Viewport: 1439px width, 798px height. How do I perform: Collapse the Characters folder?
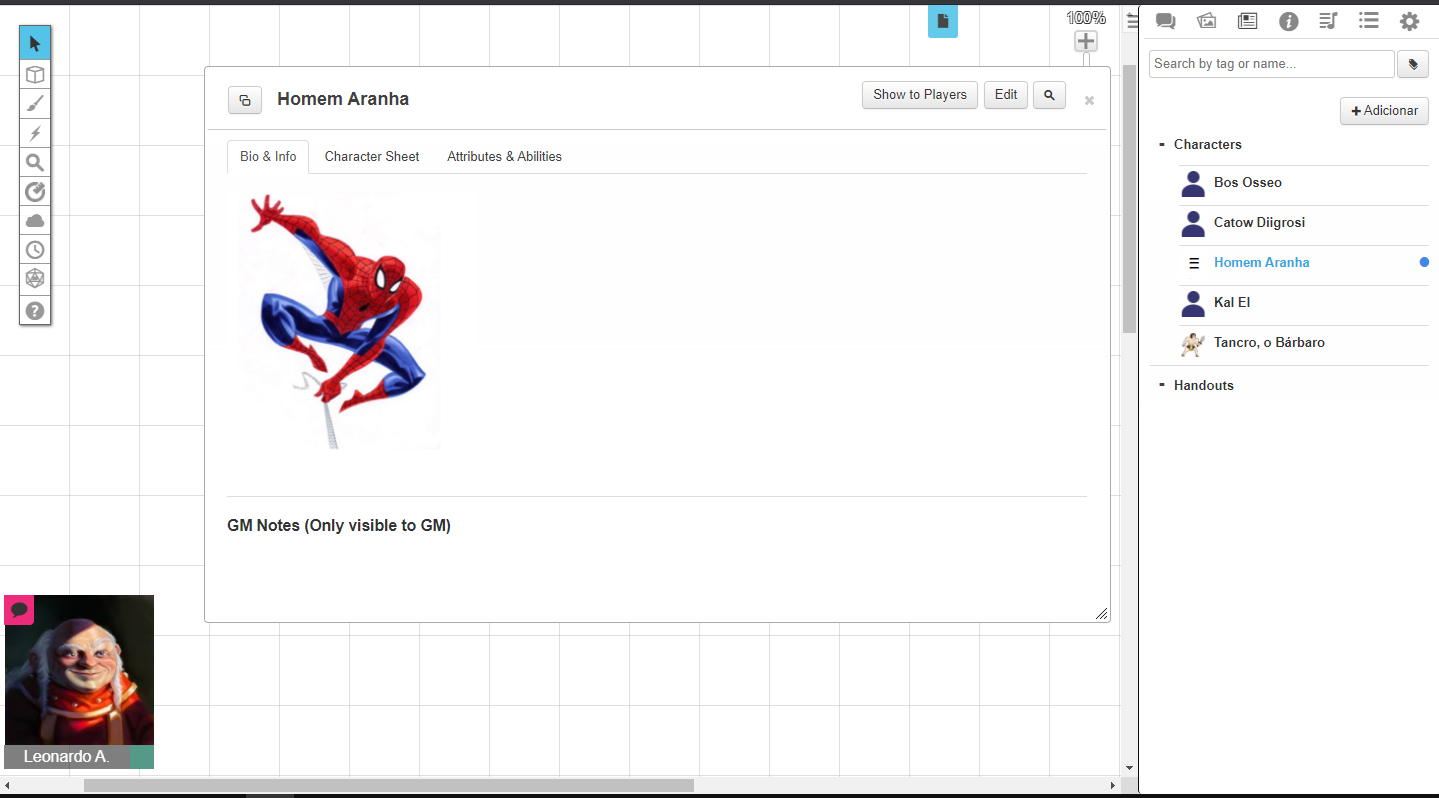pyautogui.click(x=1161, y=144)
